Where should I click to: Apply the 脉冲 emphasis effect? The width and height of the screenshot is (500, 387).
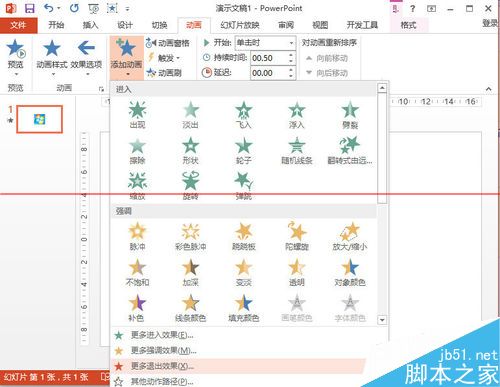[x=137, y=237]
